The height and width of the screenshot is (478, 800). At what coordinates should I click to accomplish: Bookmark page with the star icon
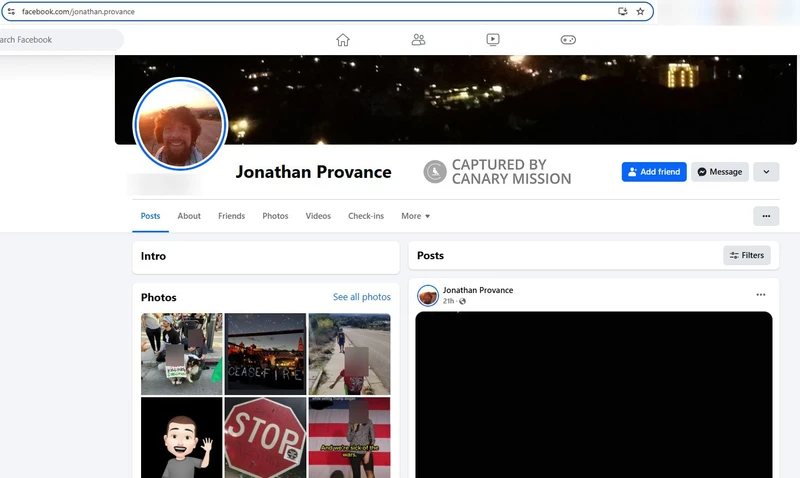coord(640,11)
